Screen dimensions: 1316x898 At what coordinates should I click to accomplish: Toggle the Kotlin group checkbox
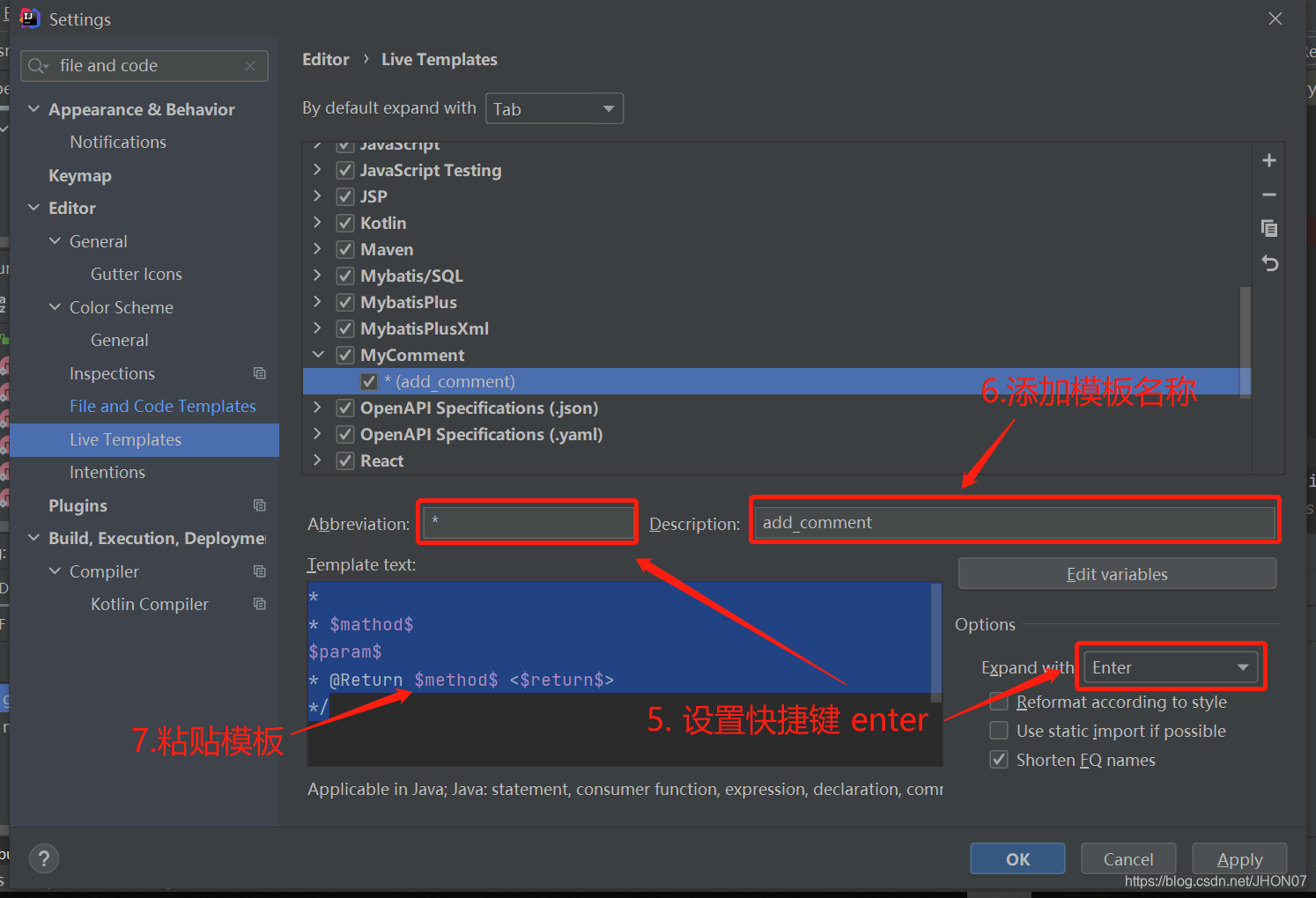[345, 224]
